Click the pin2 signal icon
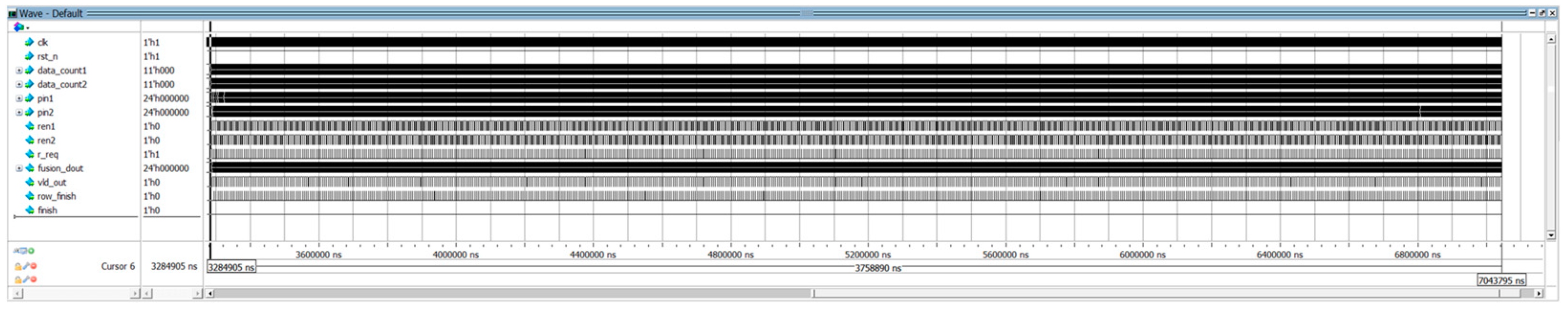 click(x=29, y=112)
